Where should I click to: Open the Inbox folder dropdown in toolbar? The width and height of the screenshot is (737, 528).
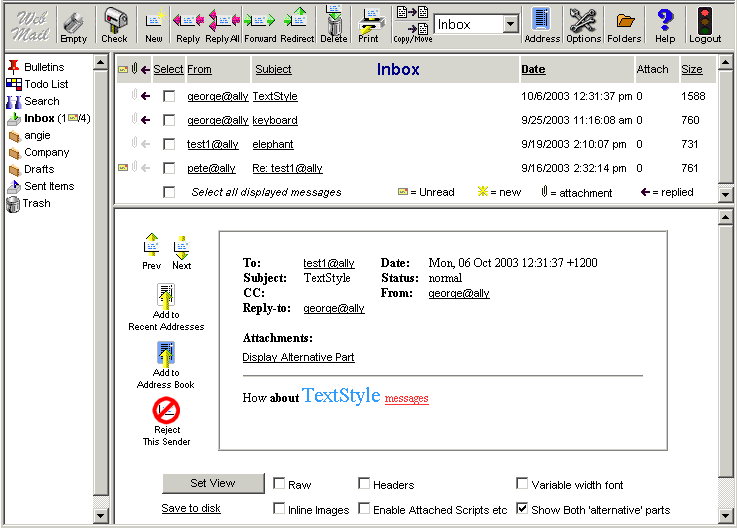510,24
